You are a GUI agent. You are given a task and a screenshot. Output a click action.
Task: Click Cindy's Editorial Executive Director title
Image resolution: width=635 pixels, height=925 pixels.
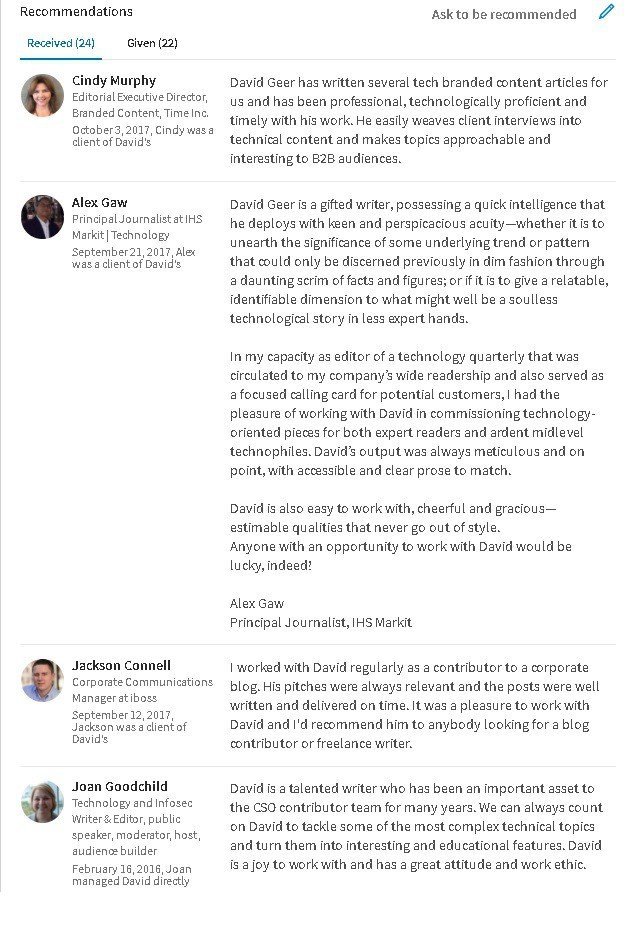click(140, 105)
